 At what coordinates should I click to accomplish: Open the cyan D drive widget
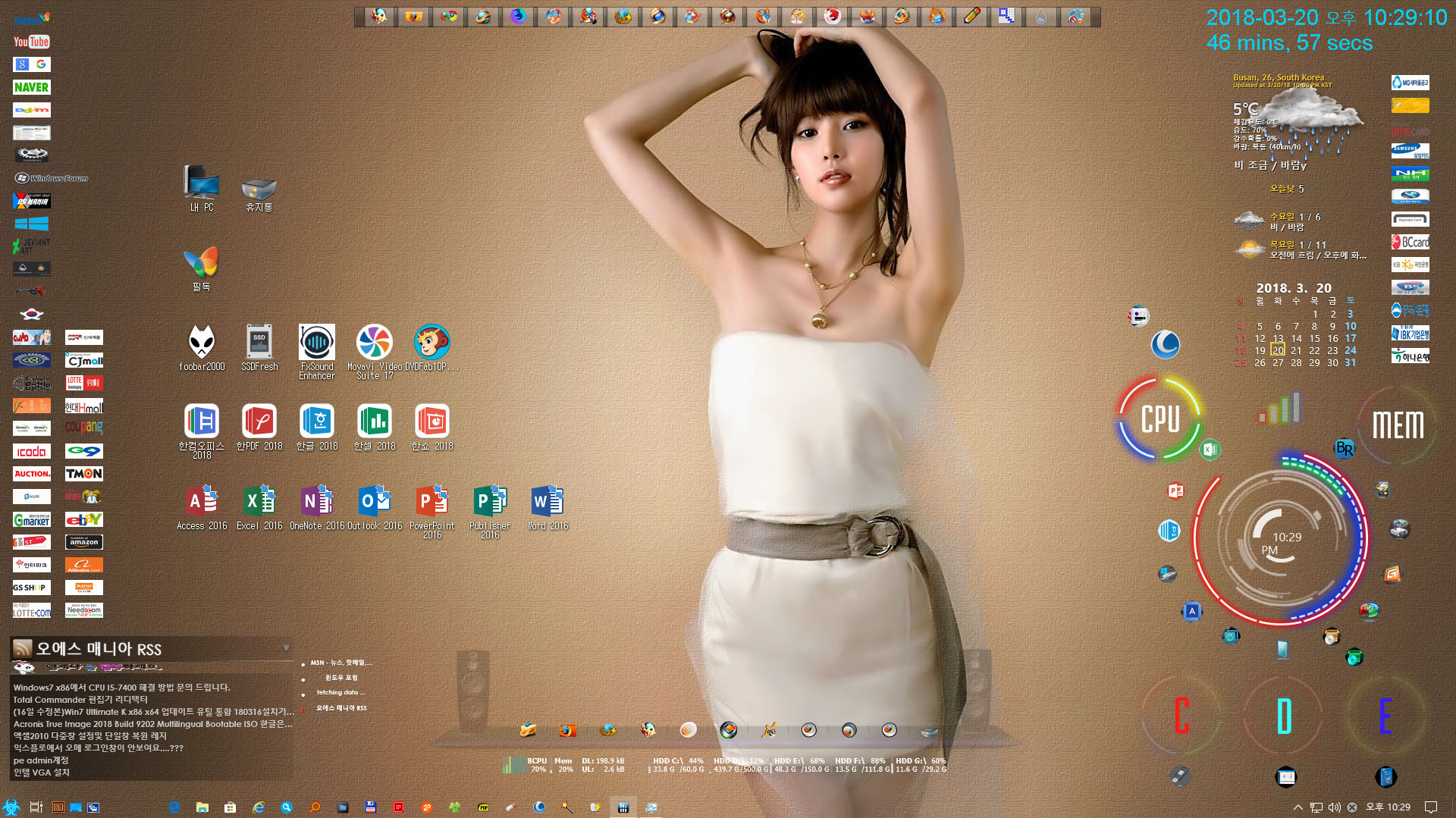pos(1284,715)
